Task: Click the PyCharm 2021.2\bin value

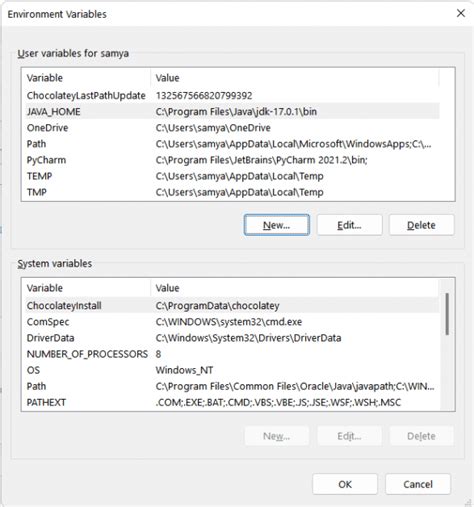Action: pyautogui.click(x=261, y=160)
